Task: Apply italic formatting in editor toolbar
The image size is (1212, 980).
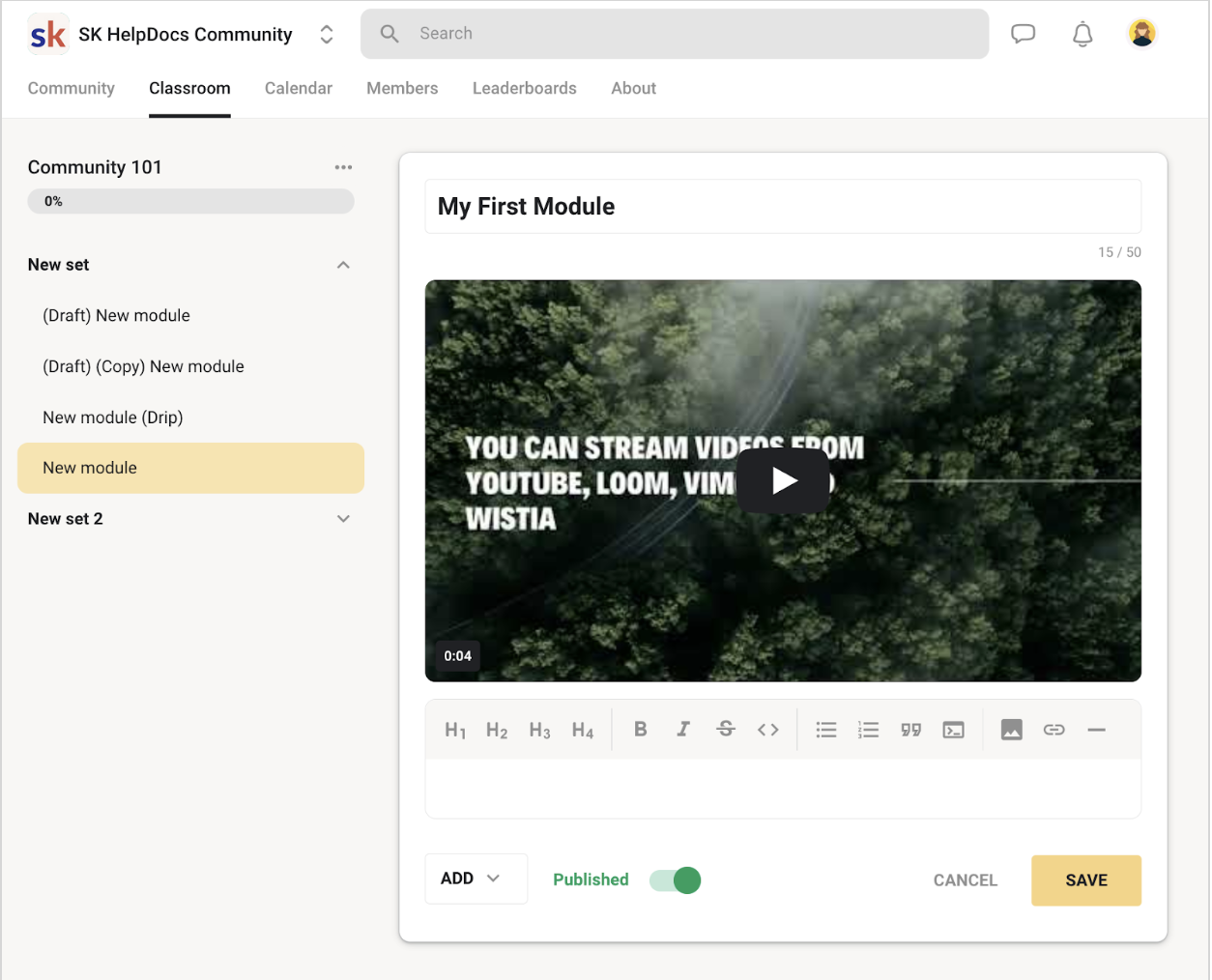Action: 683,730
